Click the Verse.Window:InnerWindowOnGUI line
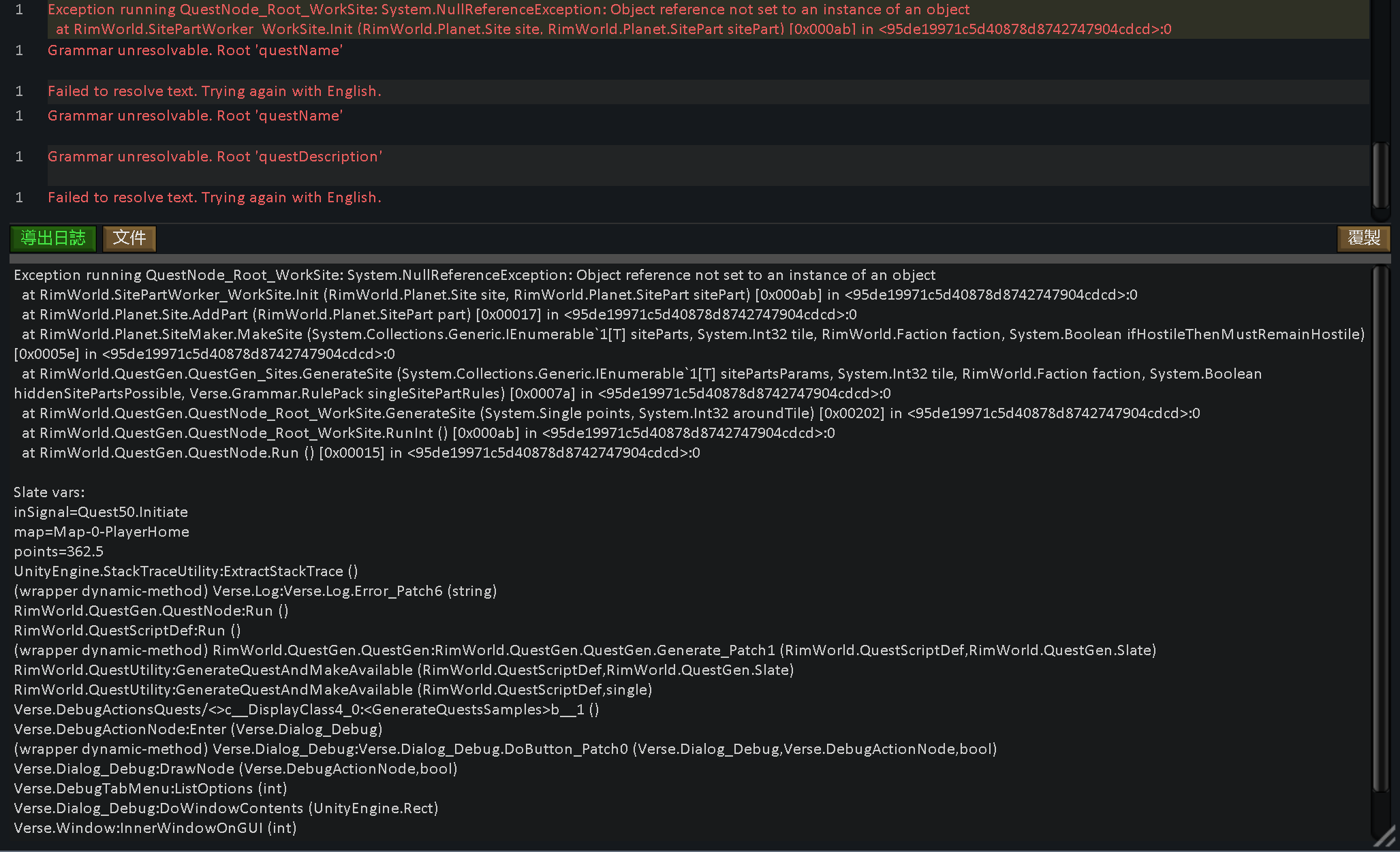Image resolution: width=1400 pixels, height=852 pixels. (x=155, y=828)
